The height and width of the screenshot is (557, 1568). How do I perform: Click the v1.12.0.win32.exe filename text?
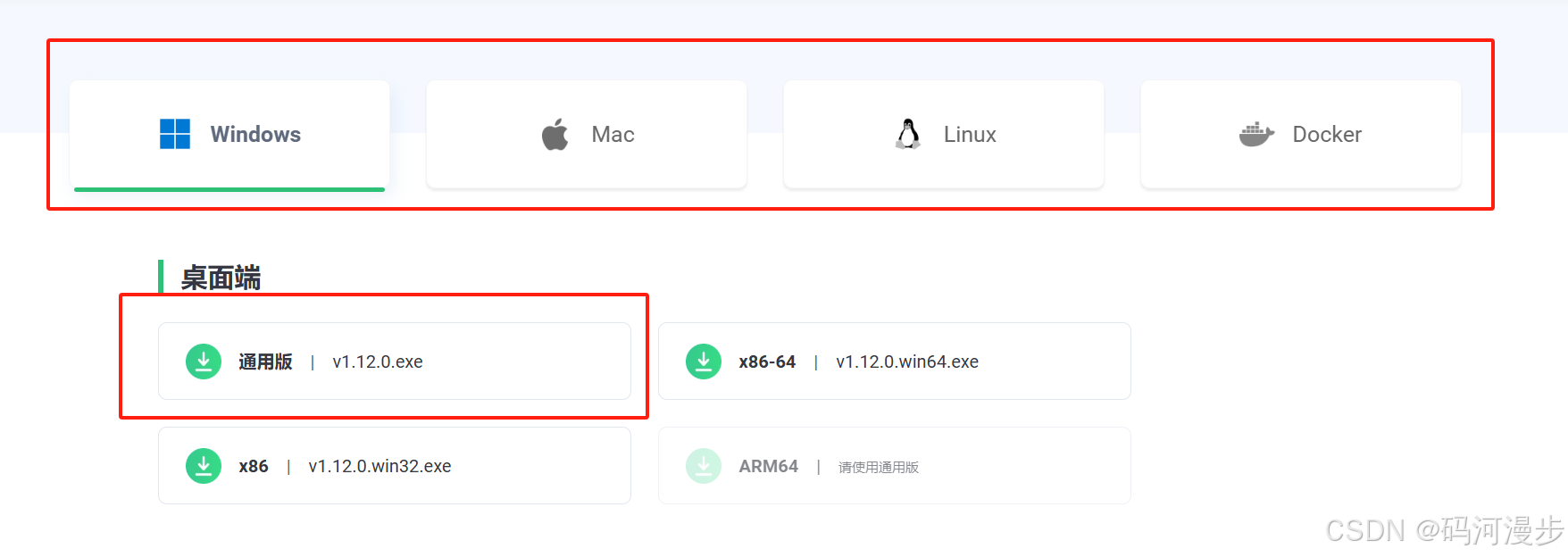(379, 466)
